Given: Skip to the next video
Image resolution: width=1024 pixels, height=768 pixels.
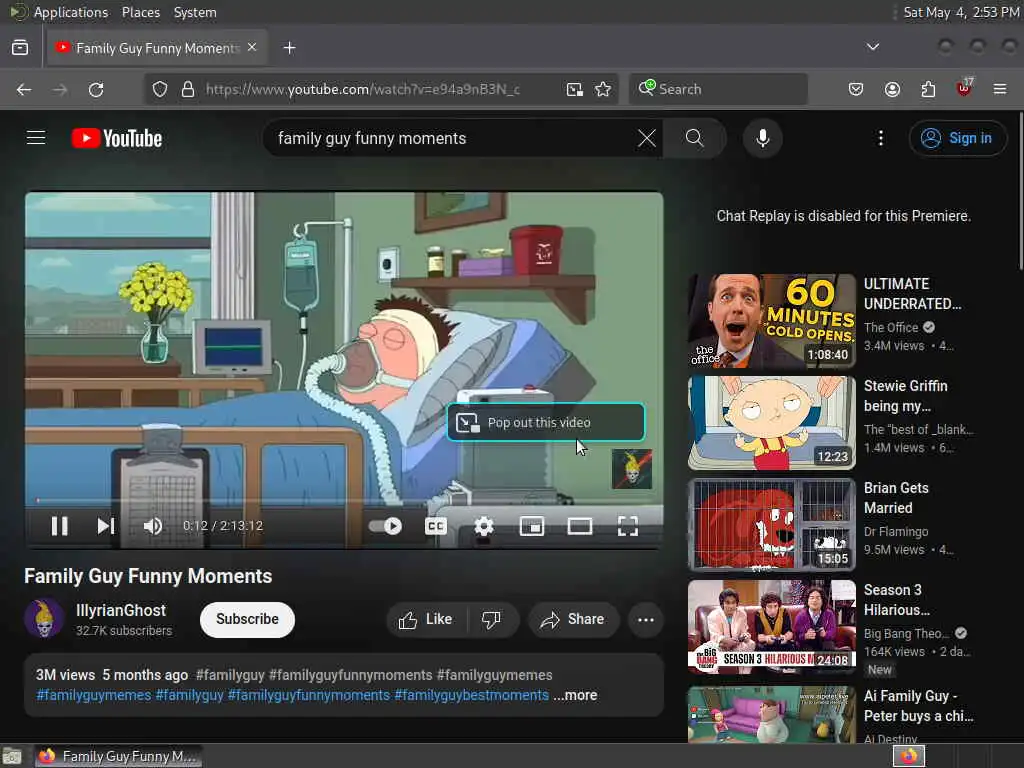Looking at the screenshot, I should [x=106, y=526].
